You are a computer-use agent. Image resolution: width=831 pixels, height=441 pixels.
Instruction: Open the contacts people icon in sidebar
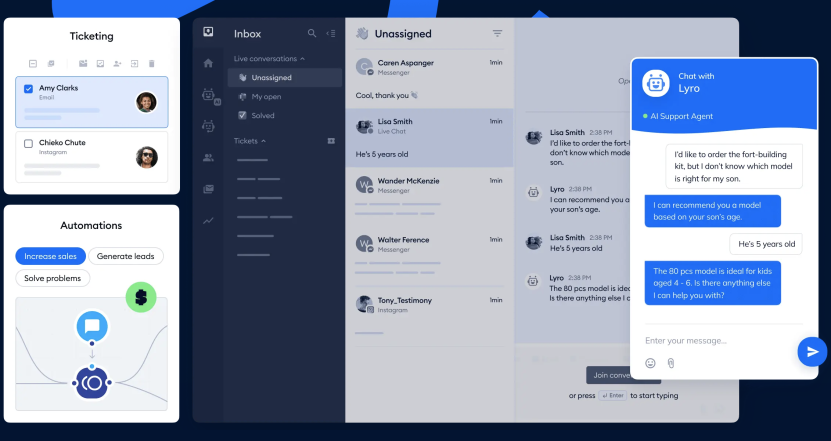tap(208, 157)
